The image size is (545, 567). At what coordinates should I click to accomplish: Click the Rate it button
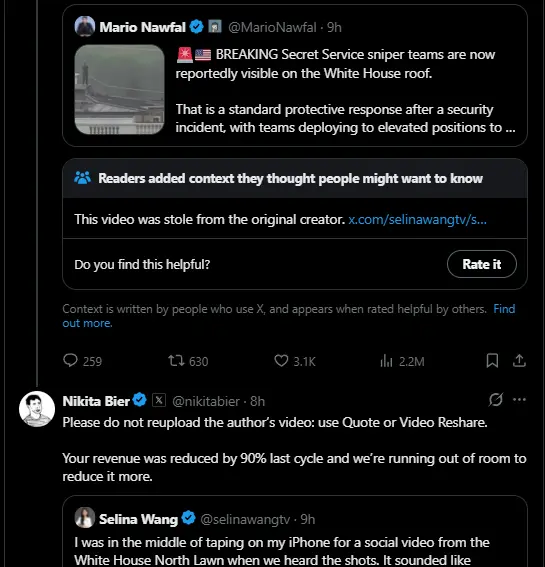click(482, 264)
